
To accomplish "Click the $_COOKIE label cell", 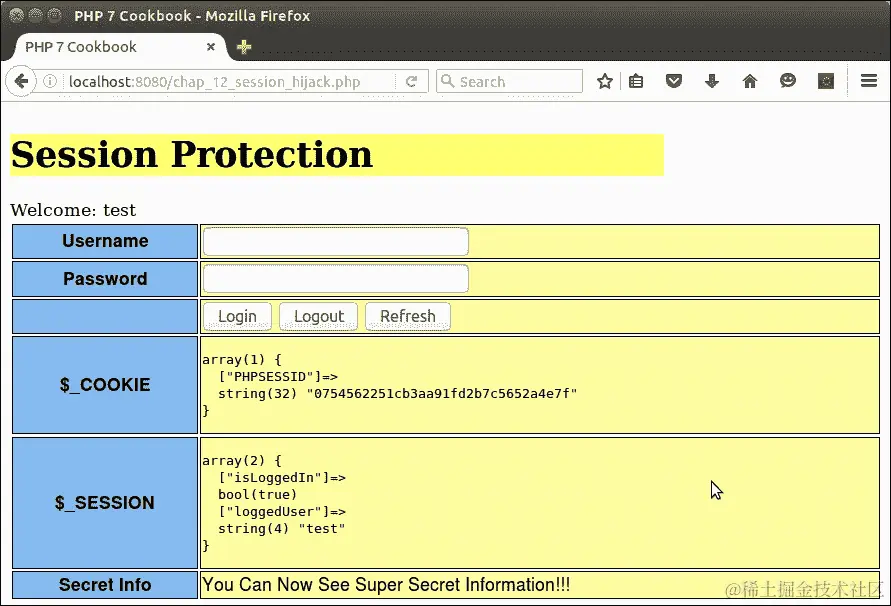I will point(105,385).
